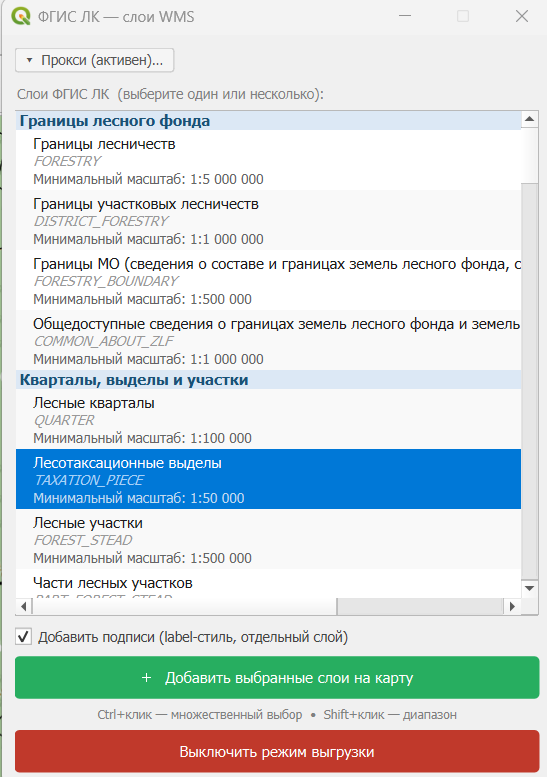The width and height of the screenshot is (547, 777).
Task: Click Добавить выбранные слои на карту button
Action: (x=277, y=677)
